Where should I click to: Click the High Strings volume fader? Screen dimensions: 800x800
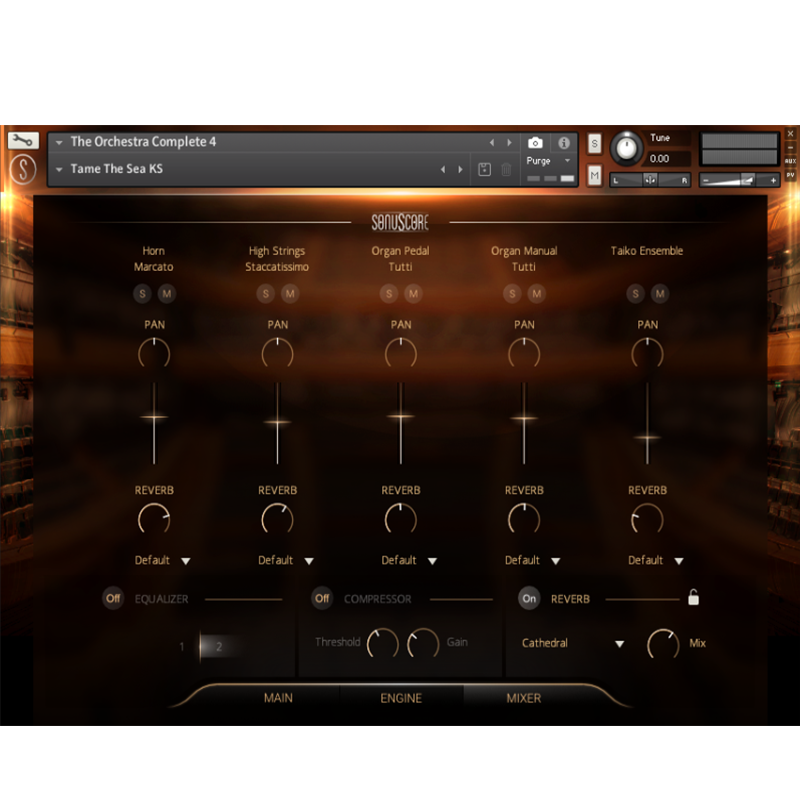coord(278,422)
